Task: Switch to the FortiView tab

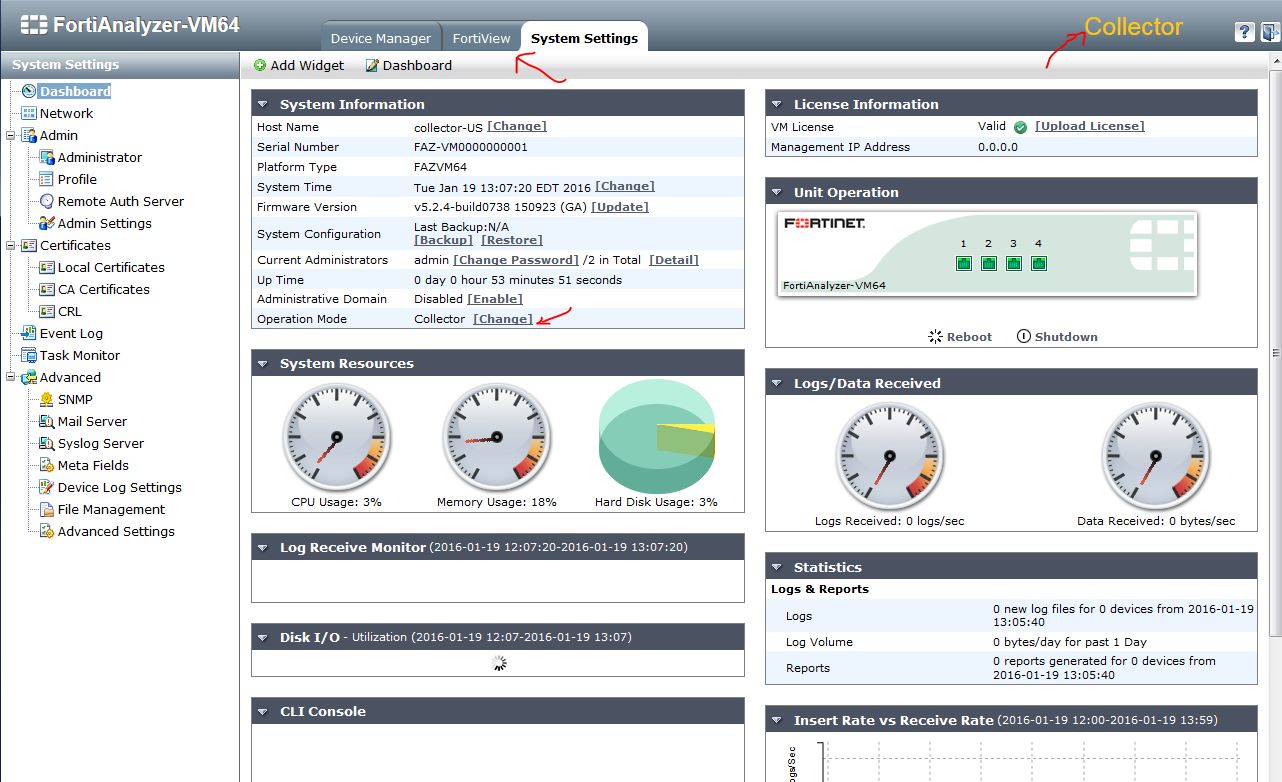Action: [x=481, y=38]
